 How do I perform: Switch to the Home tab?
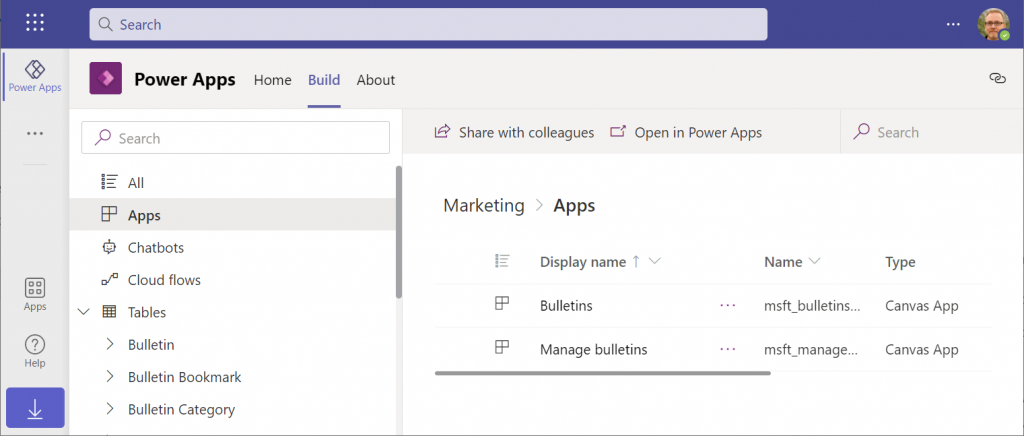click(272, 80)
